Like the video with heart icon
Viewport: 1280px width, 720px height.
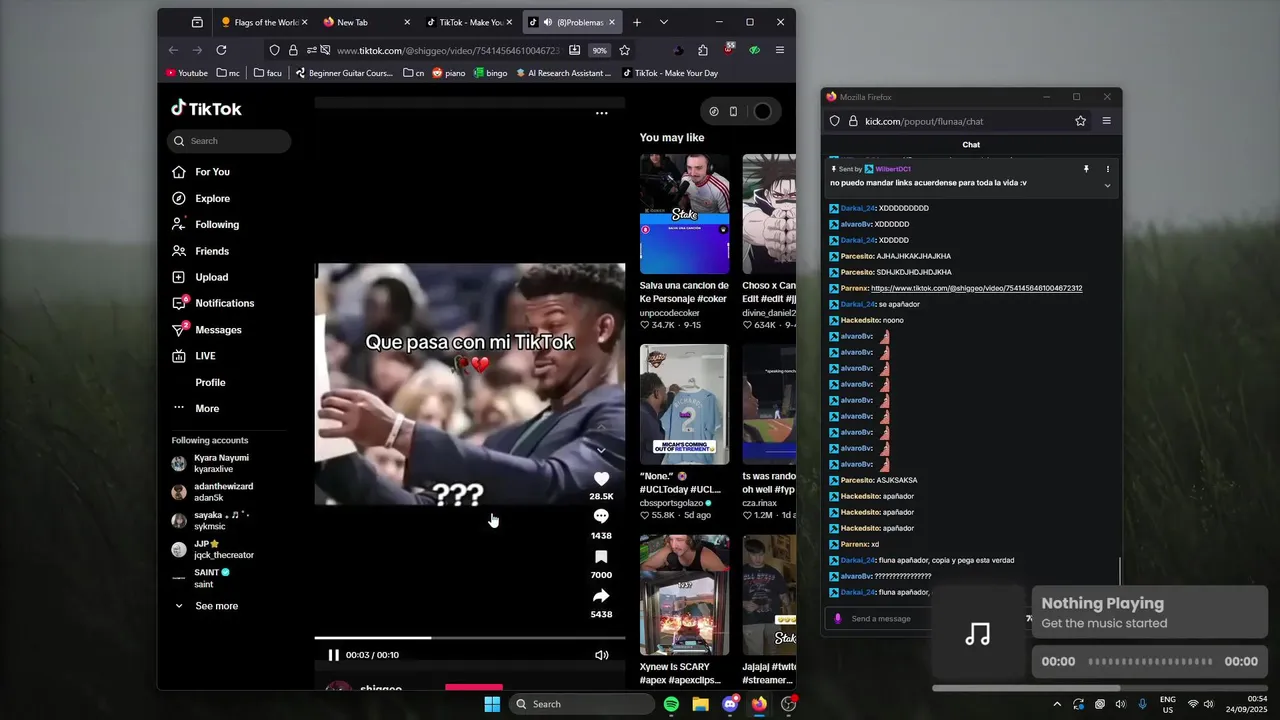(x=601, y=479)
